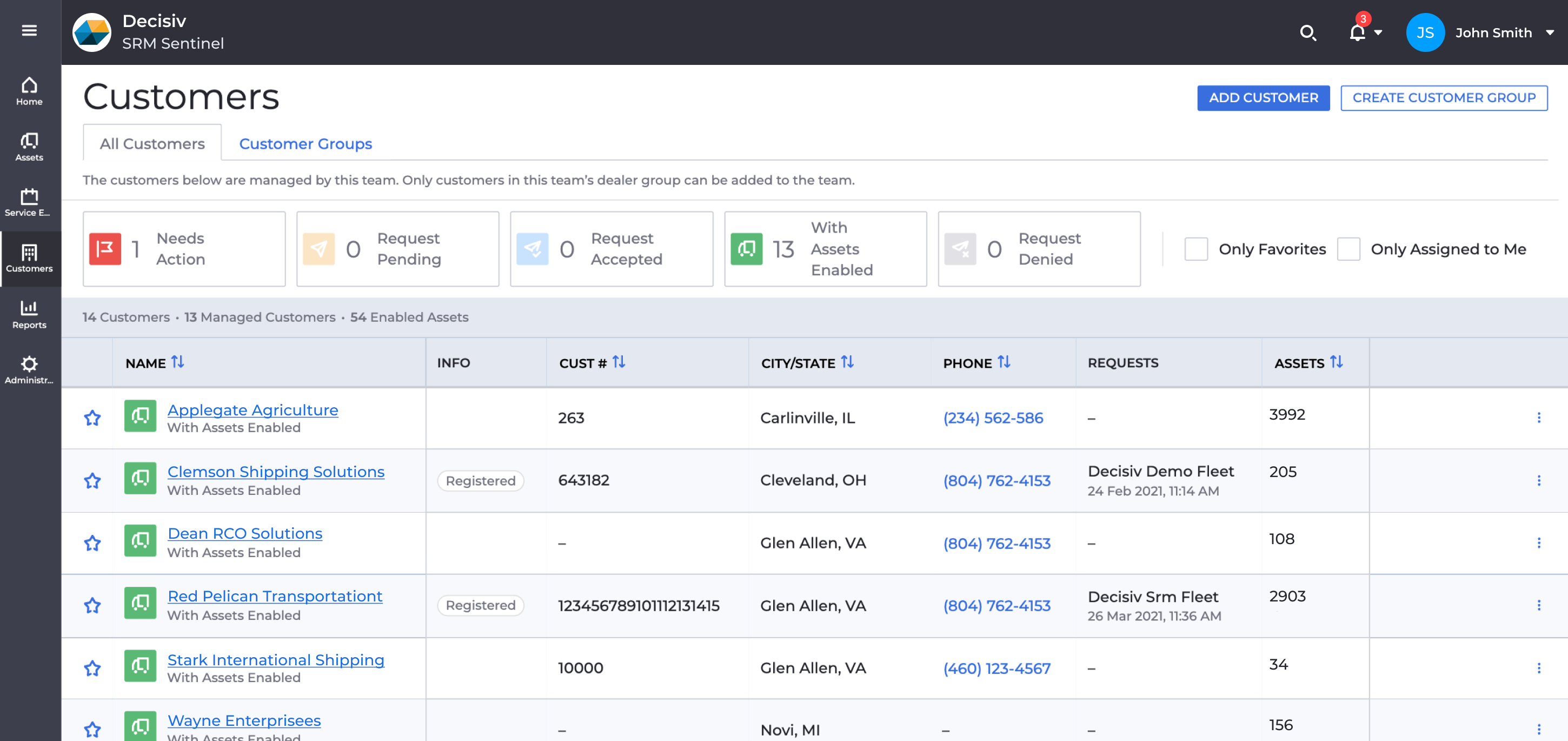This screenshot has width=1568, height=741.
Task: Open Applegate Agriculture customer link
Action: coord(253,410)
